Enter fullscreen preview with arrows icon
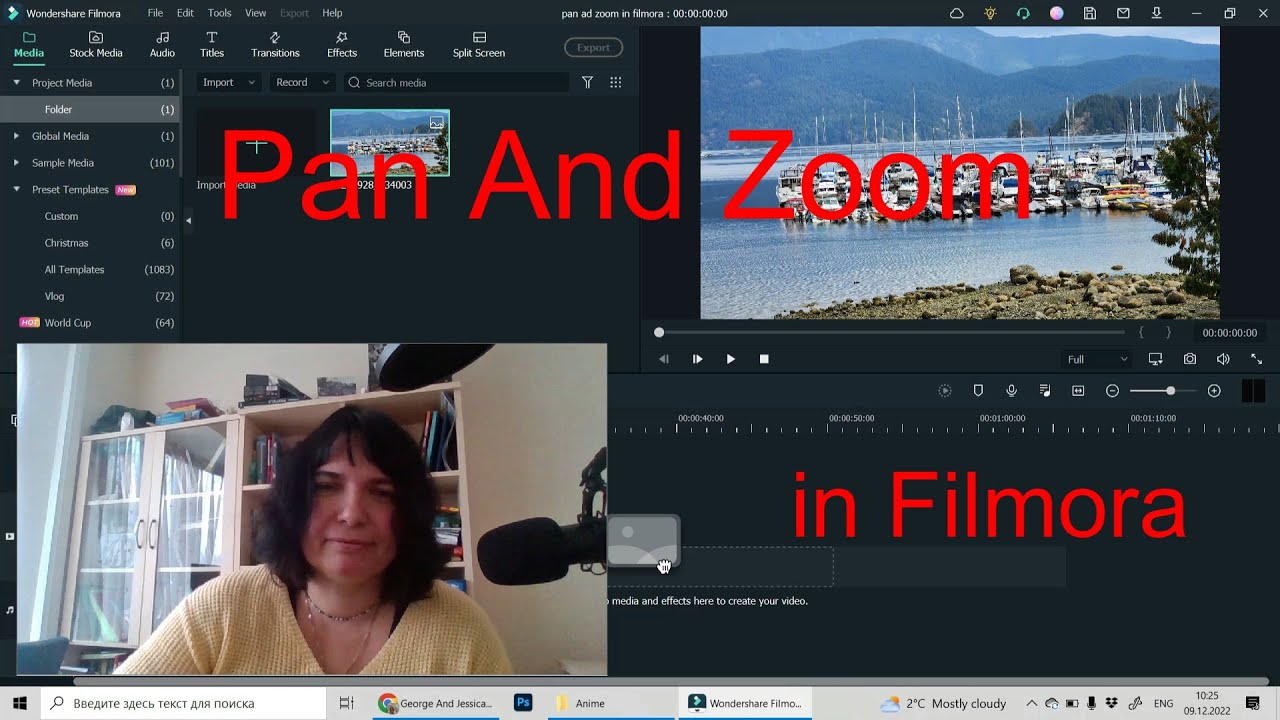This screenshot has width=1280, height=720. pyautogui.click(x=1257, y=359)
